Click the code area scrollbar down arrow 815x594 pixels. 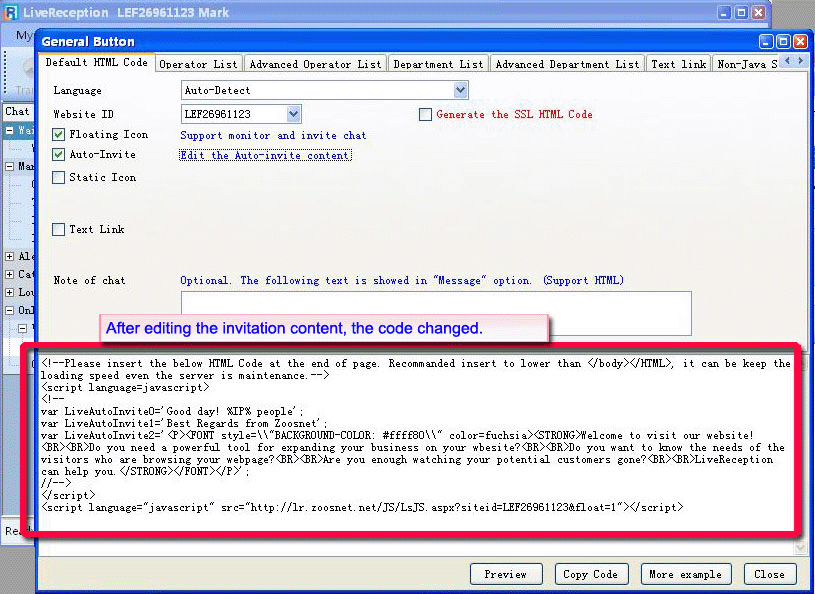pyautogui.click(x=800, y=547)
